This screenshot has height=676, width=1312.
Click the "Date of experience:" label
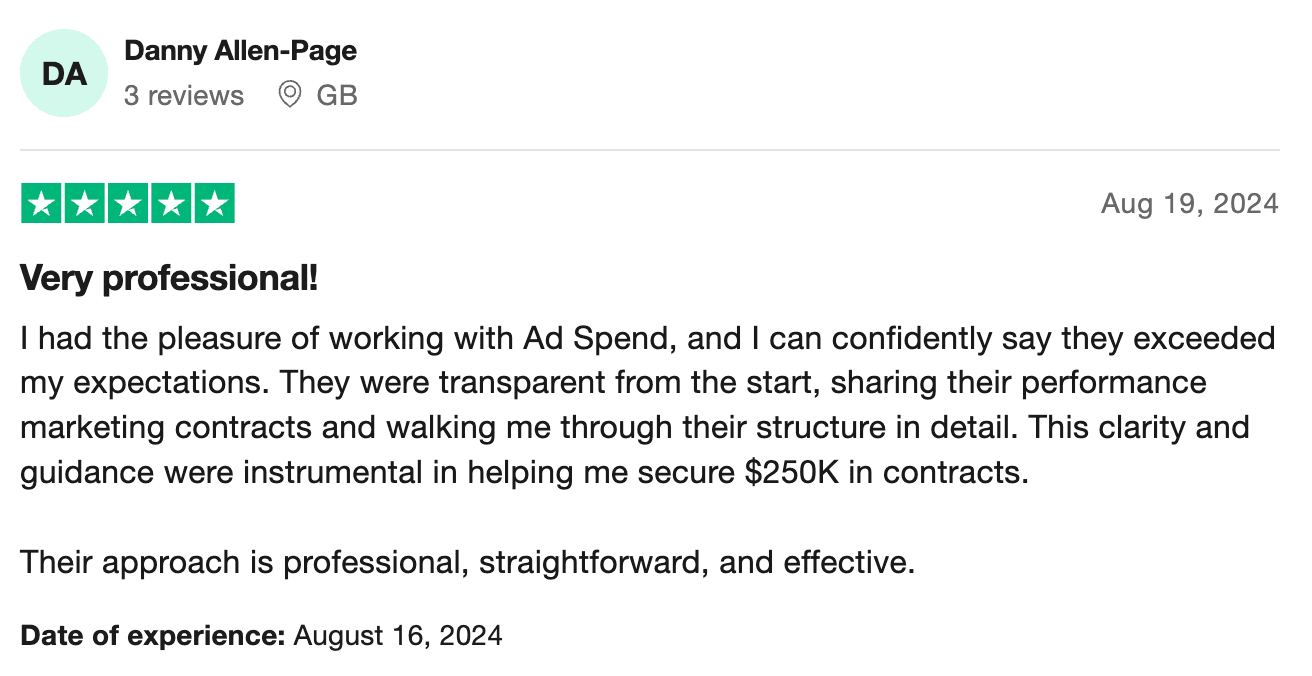pyautogui.click(x=153, y=635)
